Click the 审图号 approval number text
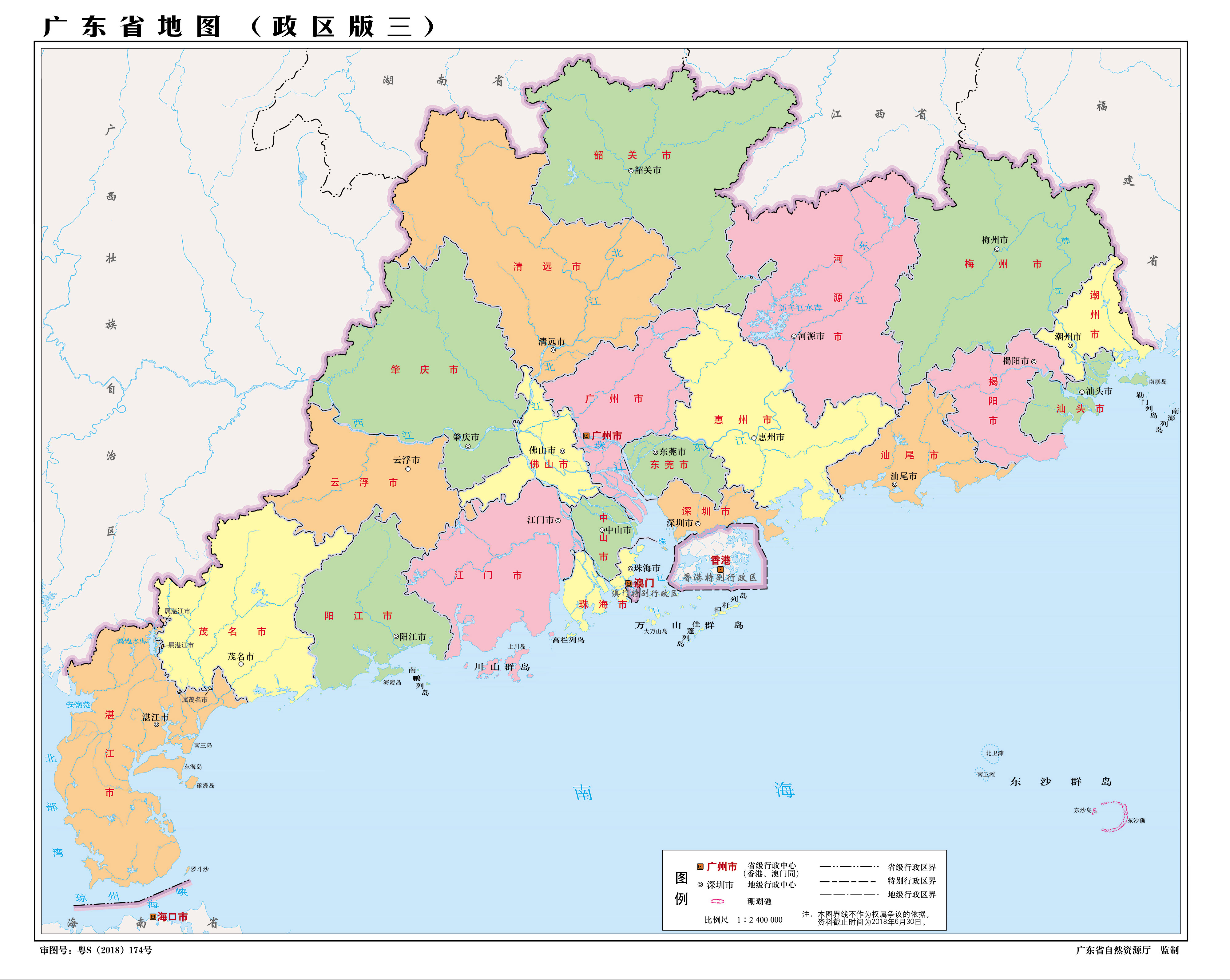 (x=96, y=950)
